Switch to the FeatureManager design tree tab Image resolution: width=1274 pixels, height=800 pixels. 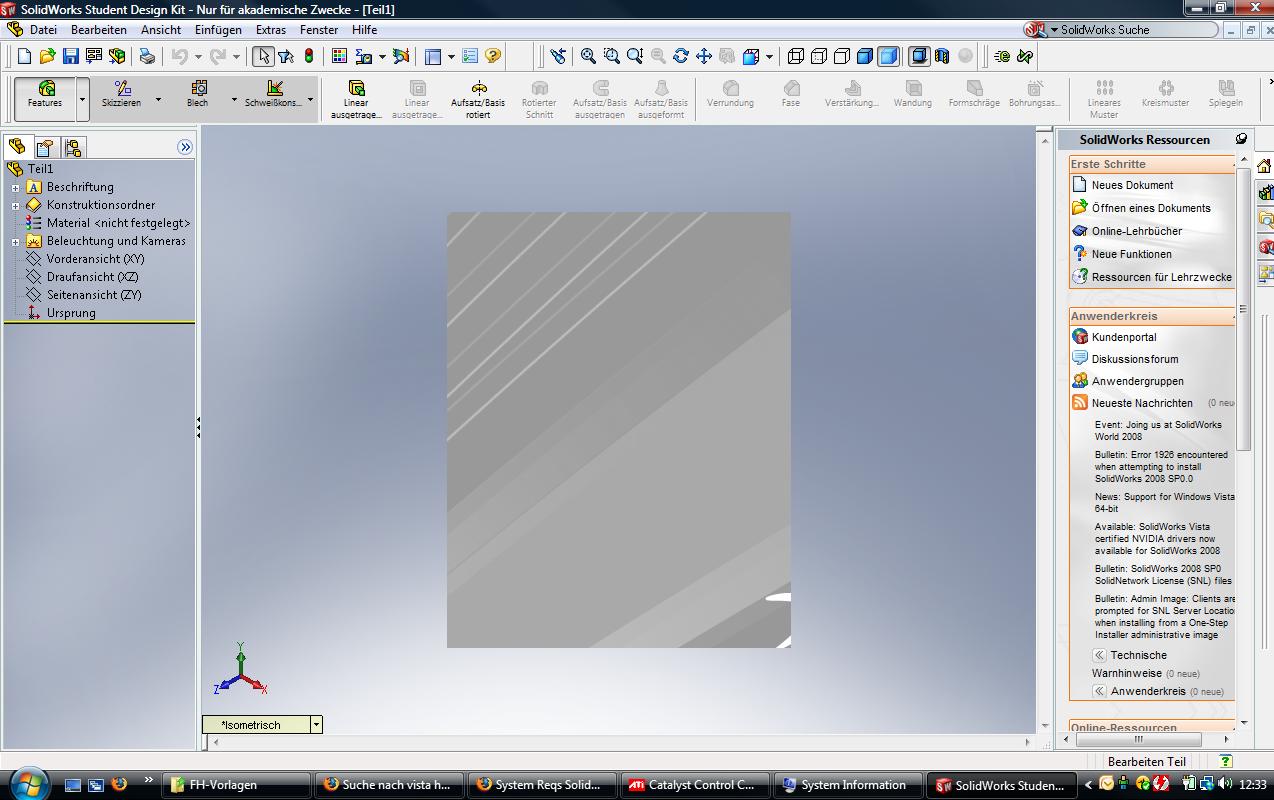(17, 147)
